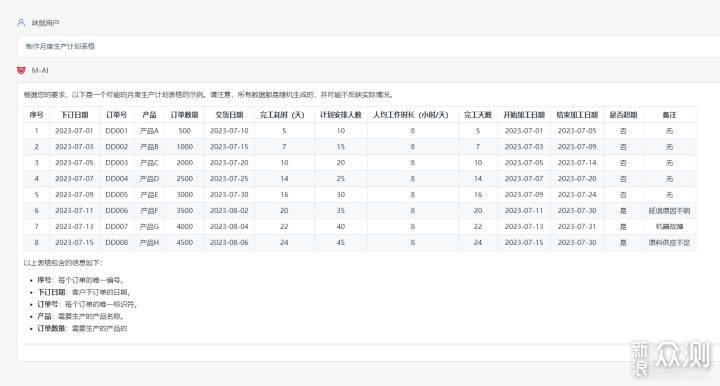Click order quantity 2500
Image resolution: width=720 pixels, height=386 pixels.
(185, 179)
